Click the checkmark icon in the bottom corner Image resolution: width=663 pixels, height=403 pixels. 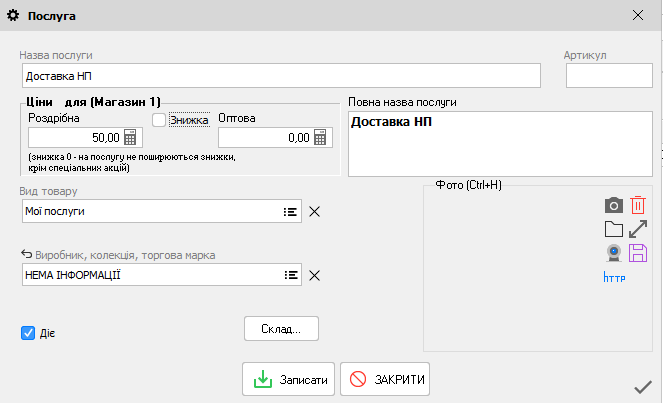[x=643, y=387]
